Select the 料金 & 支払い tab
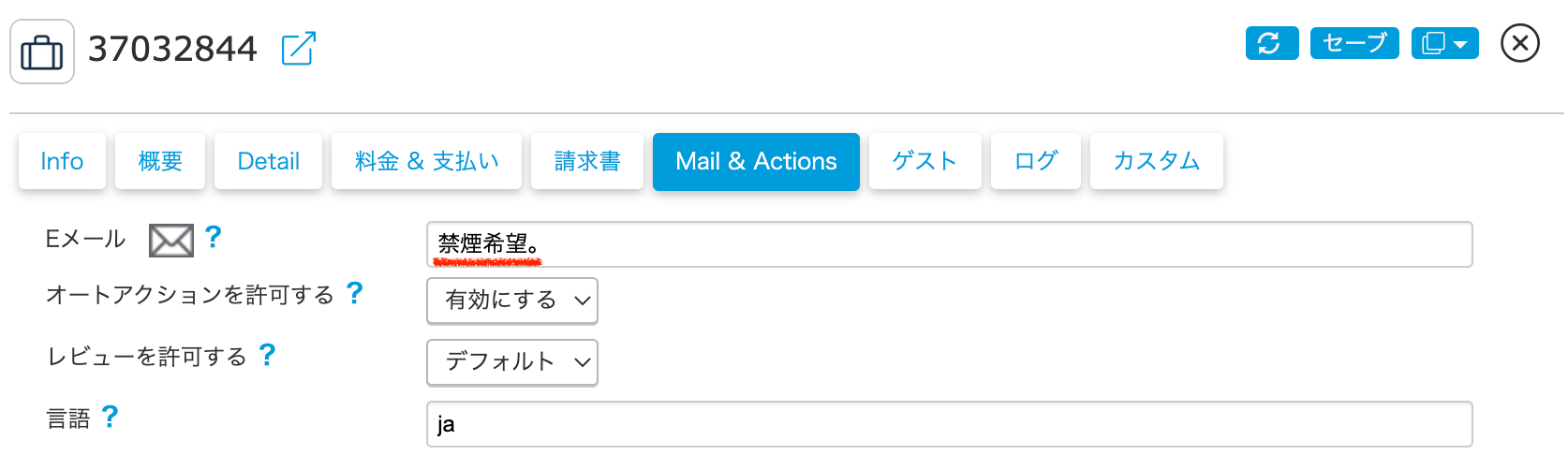This screenshot has height=455, width=1568. 426,162
